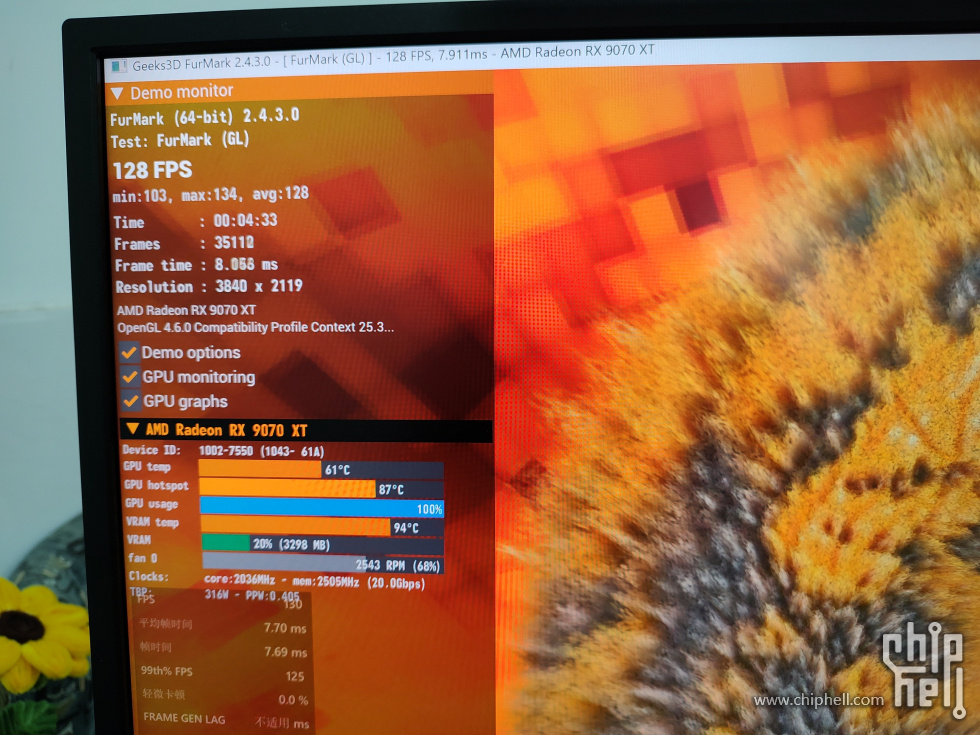Click the Device ID value "1002-7550 (1043-61A)"
Viewport: 980px width, 735px height.
point(262,451)
